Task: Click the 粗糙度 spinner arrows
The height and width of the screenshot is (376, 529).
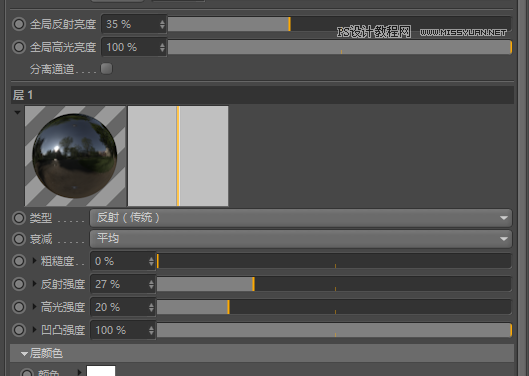Action: coord(151,261)
